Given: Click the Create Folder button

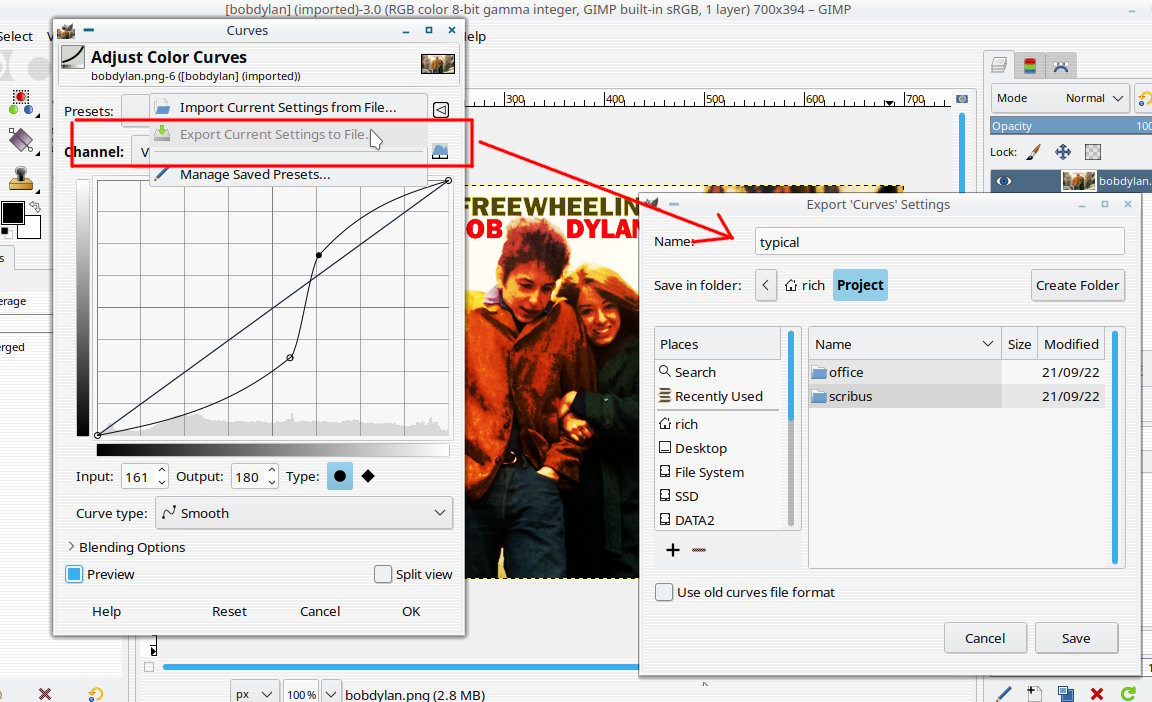Looking at the screenshot, I should (1077, 285).
